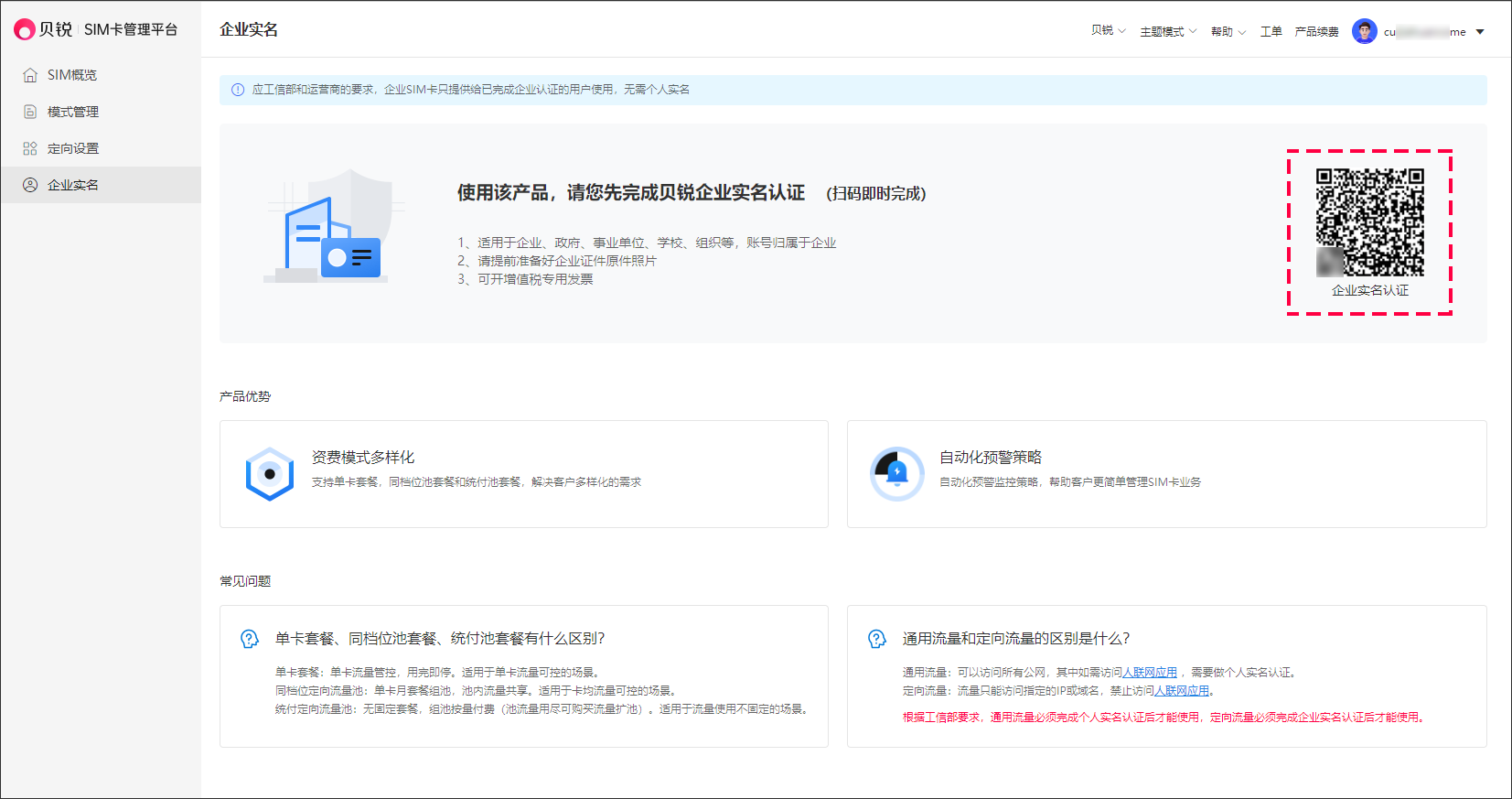
Task: Click 可开增值税专用发票 list line
Action: [525, 279]
